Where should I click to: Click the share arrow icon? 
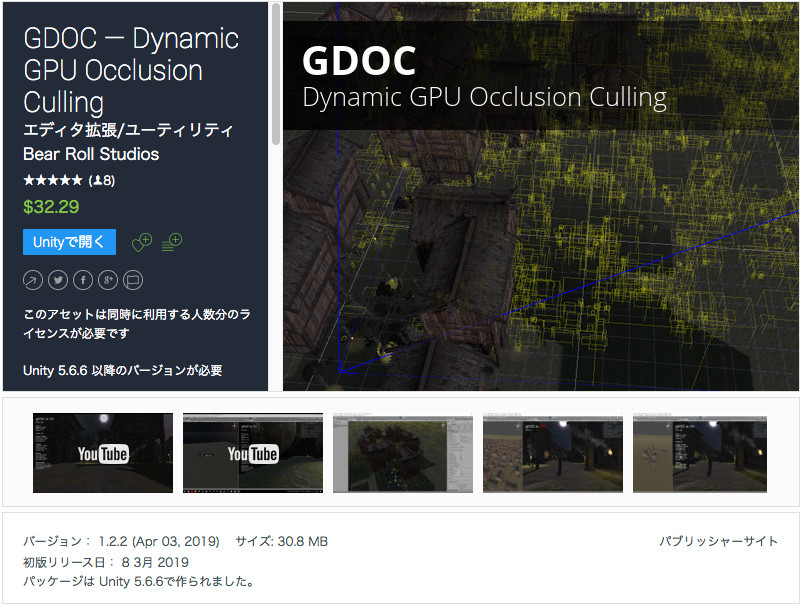point(33,280)
